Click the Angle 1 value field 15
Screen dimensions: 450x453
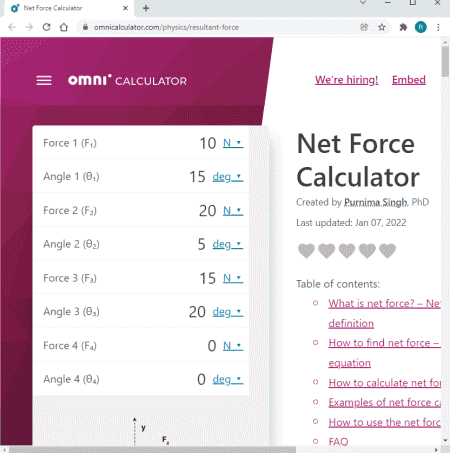197,177
